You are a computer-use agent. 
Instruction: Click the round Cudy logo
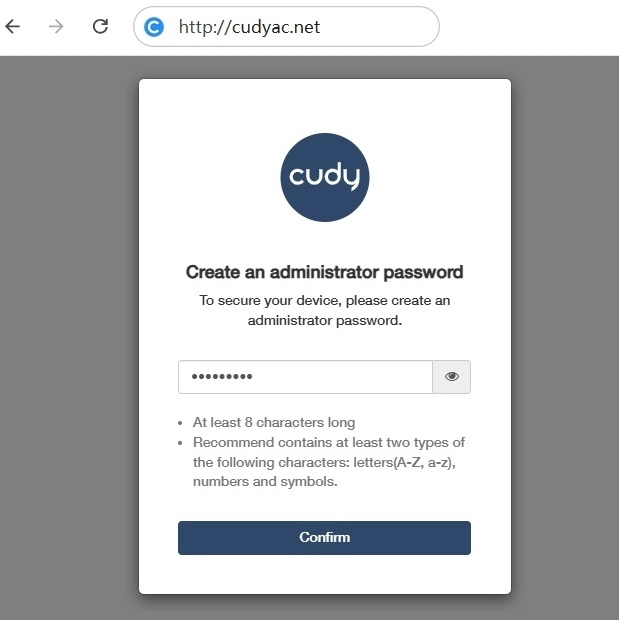[x=325, y=177]
